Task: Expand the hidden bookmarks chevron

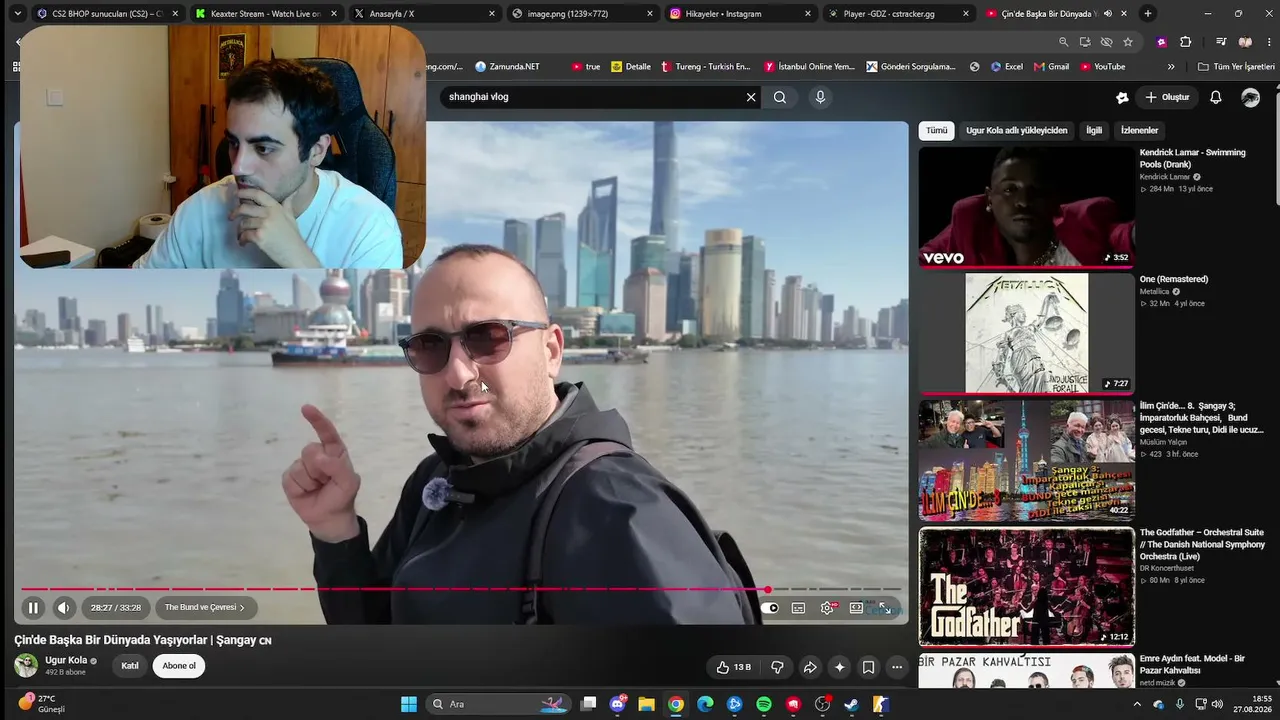Action: 1171,67
